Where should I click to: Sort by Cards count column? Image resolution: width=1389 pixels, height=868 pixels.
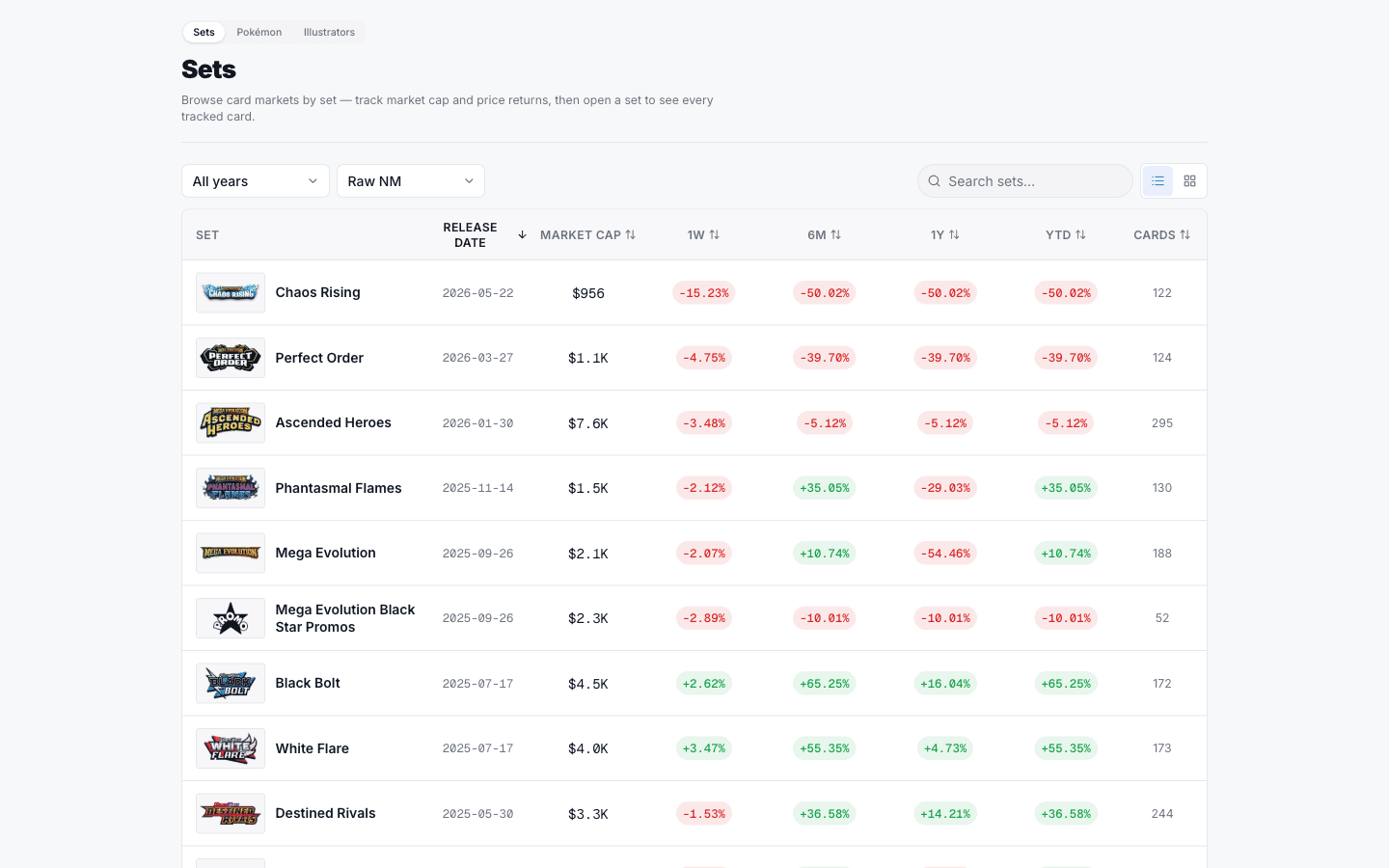(1162, 235)
